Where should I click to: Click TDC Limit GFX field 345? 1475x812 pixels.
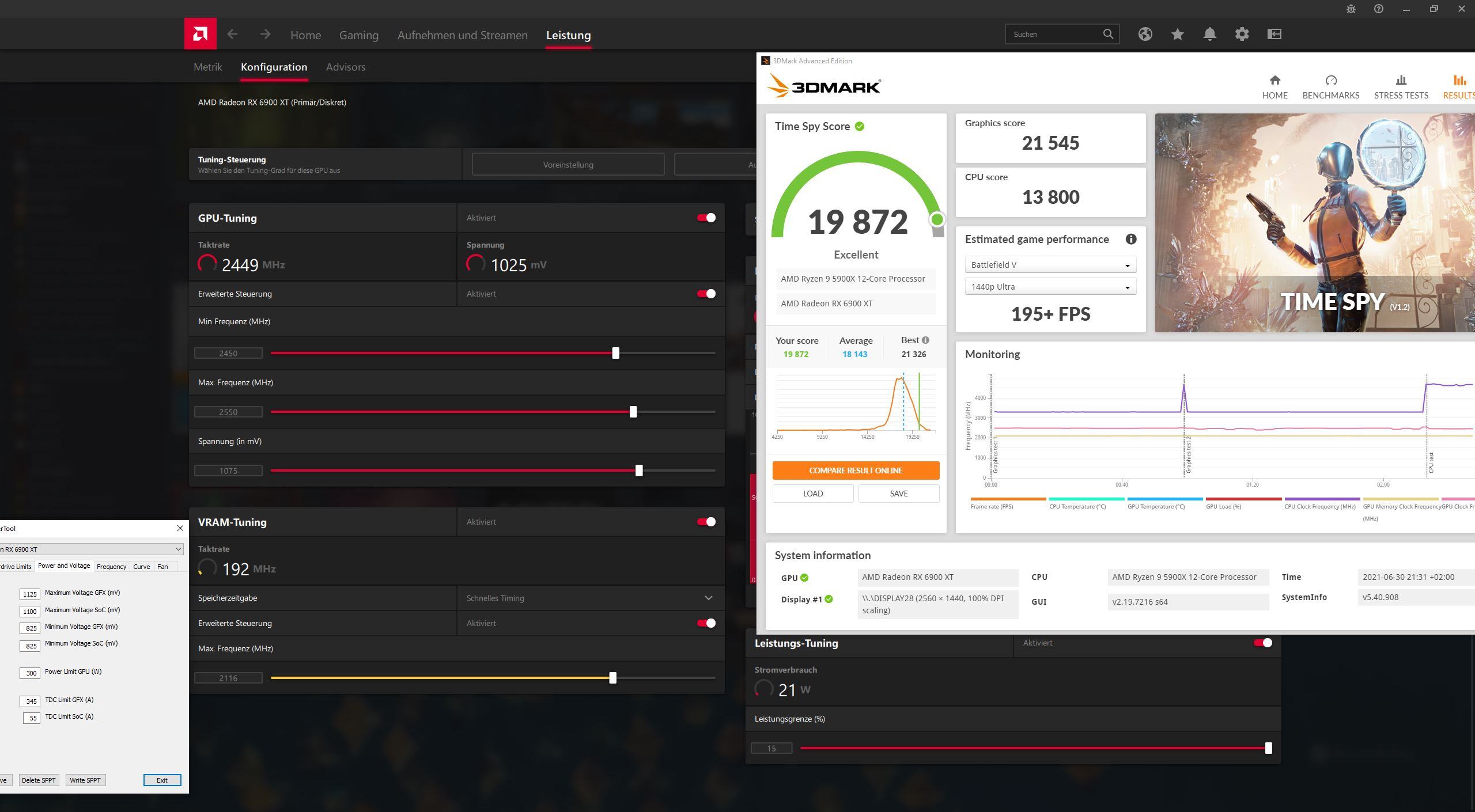coord(30,701)
